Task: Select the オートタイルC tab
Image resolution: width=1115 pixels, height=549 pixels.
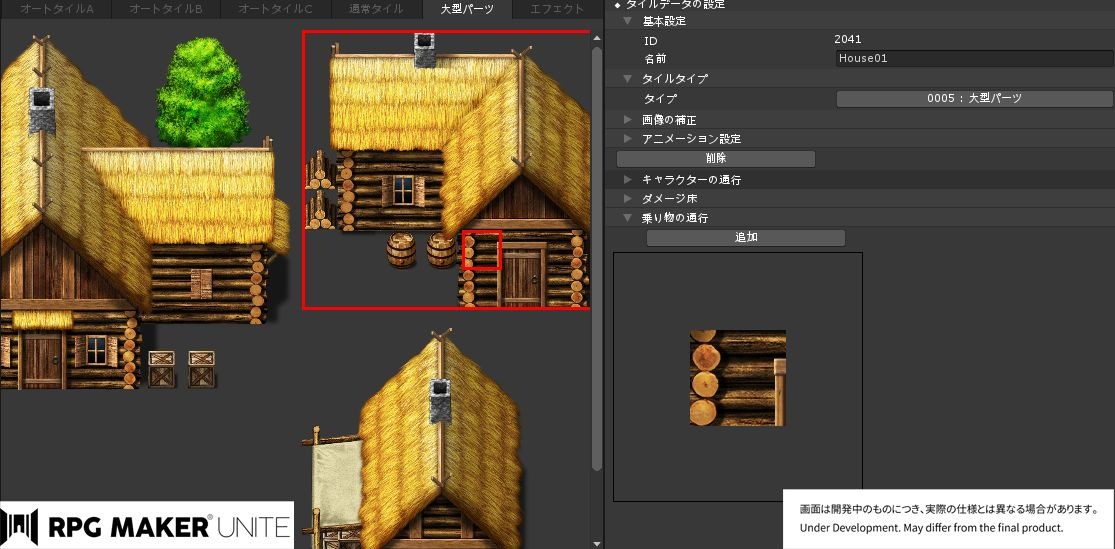Action: coord(275,9)
